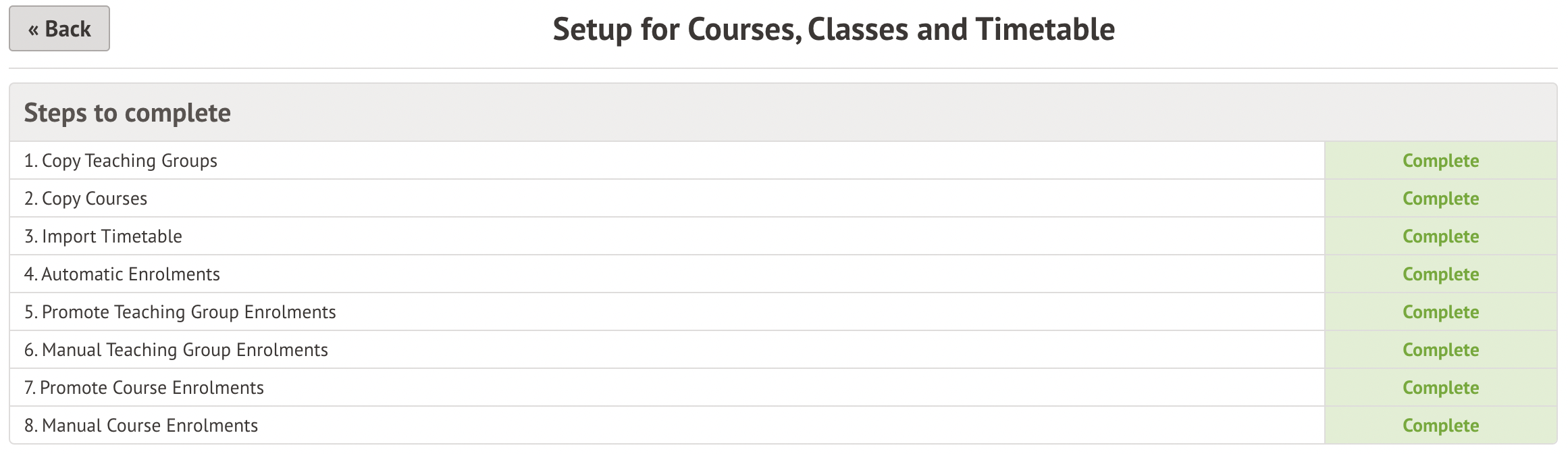1568x454 pixels.
Task: Click Complete status for Manual Teaching Group Enrolments
Action: pos(1440,350)
